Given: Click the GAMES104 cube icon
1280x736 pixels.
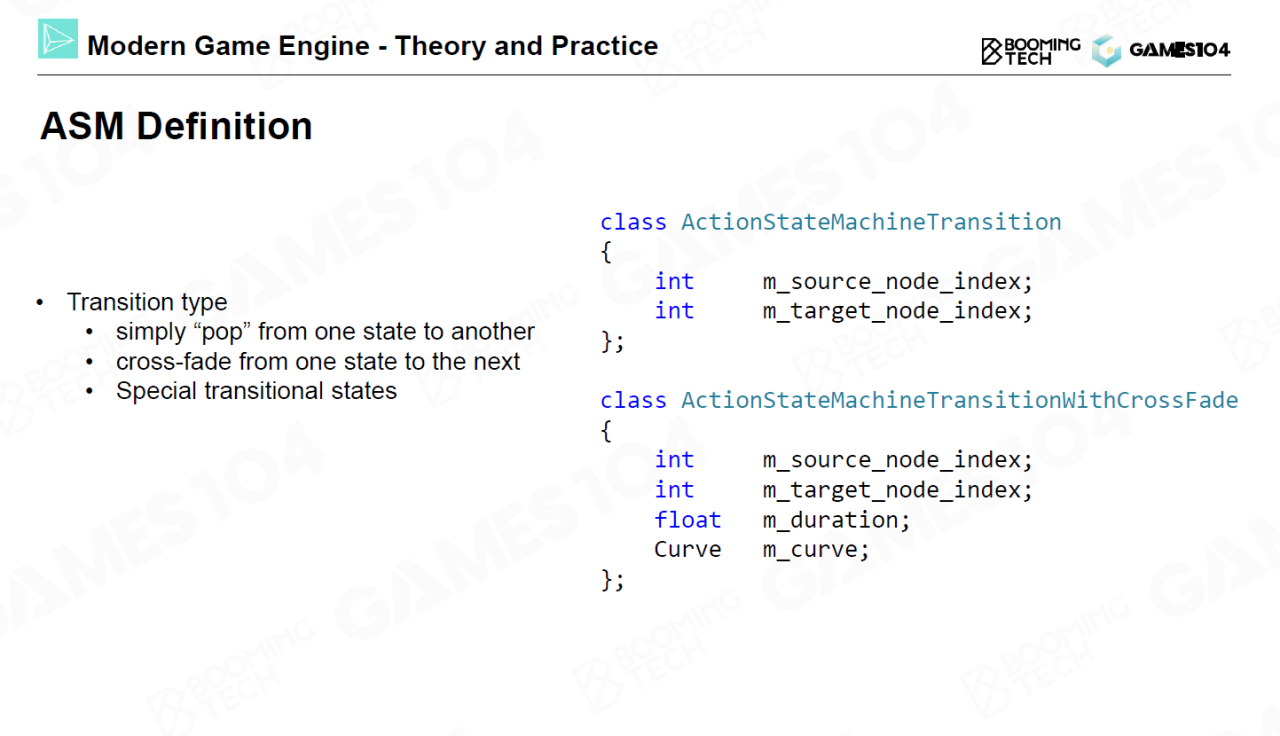Looking at the screenshot, I should tap(1106, 51).
